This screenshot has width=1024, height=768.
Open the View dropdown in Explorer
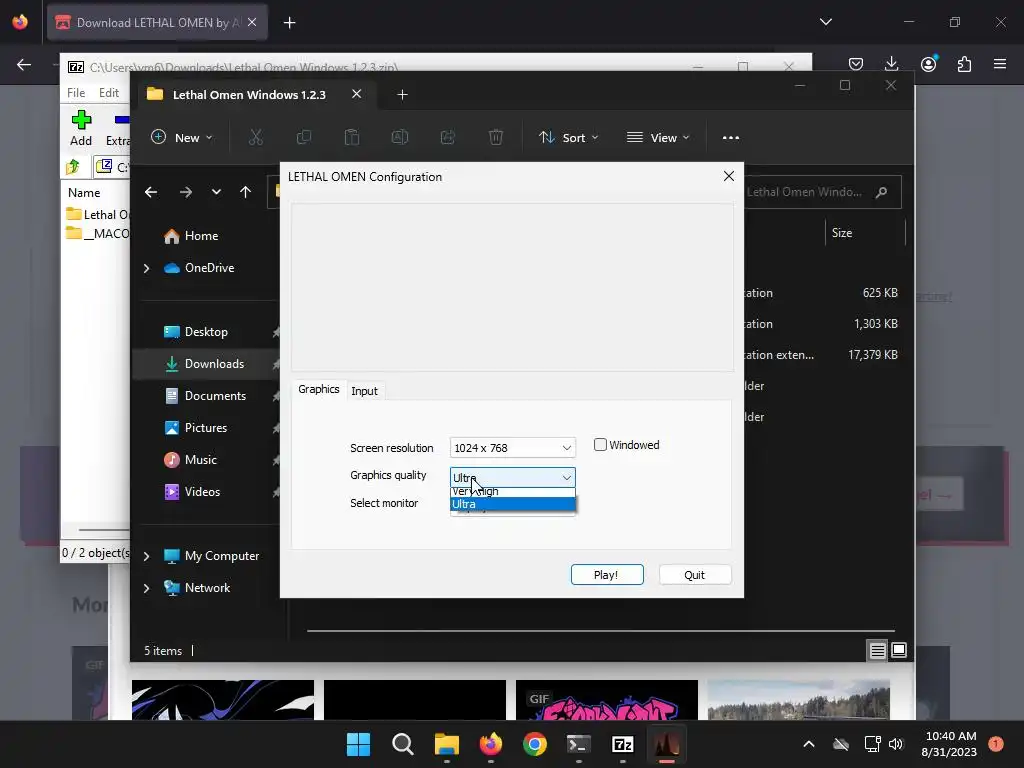[x=658, y=137]
